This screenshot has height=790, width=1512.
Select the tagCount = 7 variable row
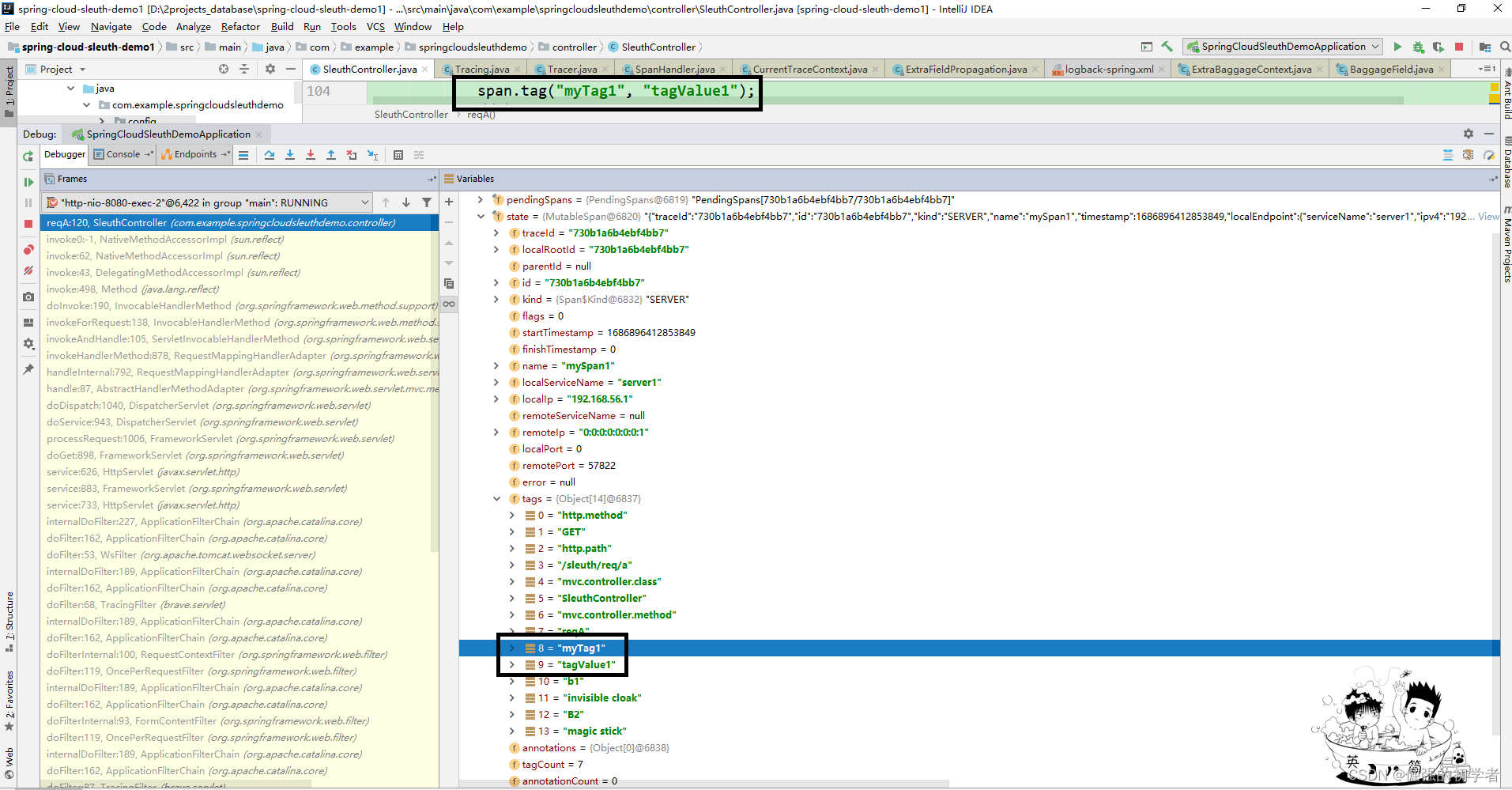(x=979, y=765)
